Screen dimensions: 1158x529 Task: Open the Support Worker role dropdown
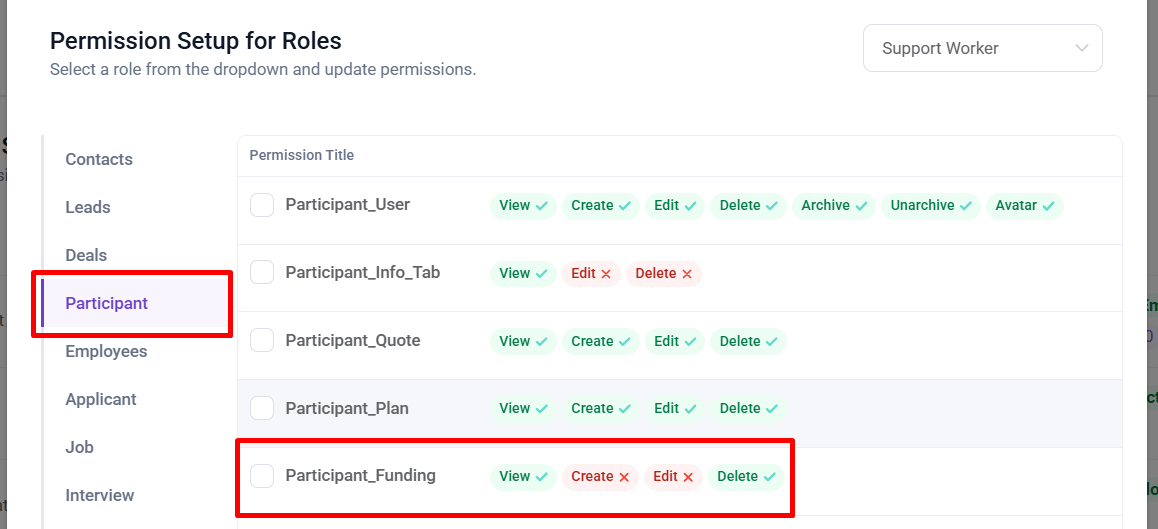point(982,48)
